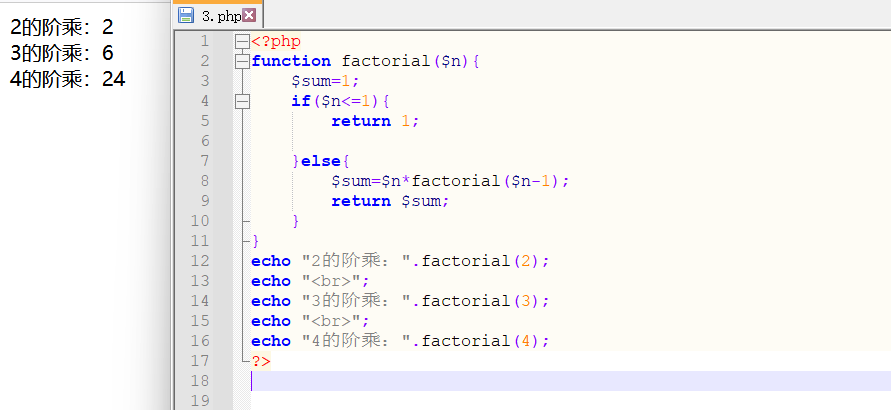Collapse the if($n<=1) fold marker
The width and height of the screenshot is (891, 410).
click(243, 101)
